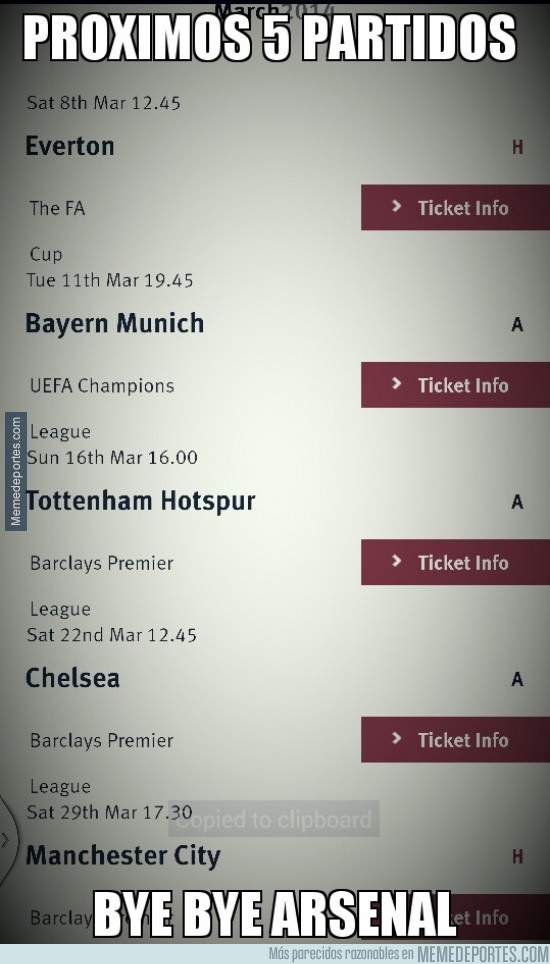
Task: Select the Chelsea fixture name
Action: 73,678
